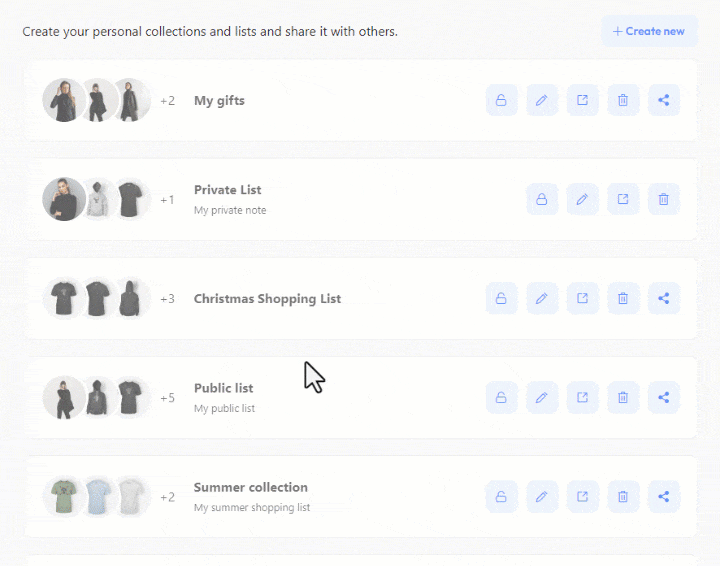The image size is (720, 566).
Task: Click green t-shirt thumbnail in Summer collection
Action: pyautogui.click(x=63, y=496)
